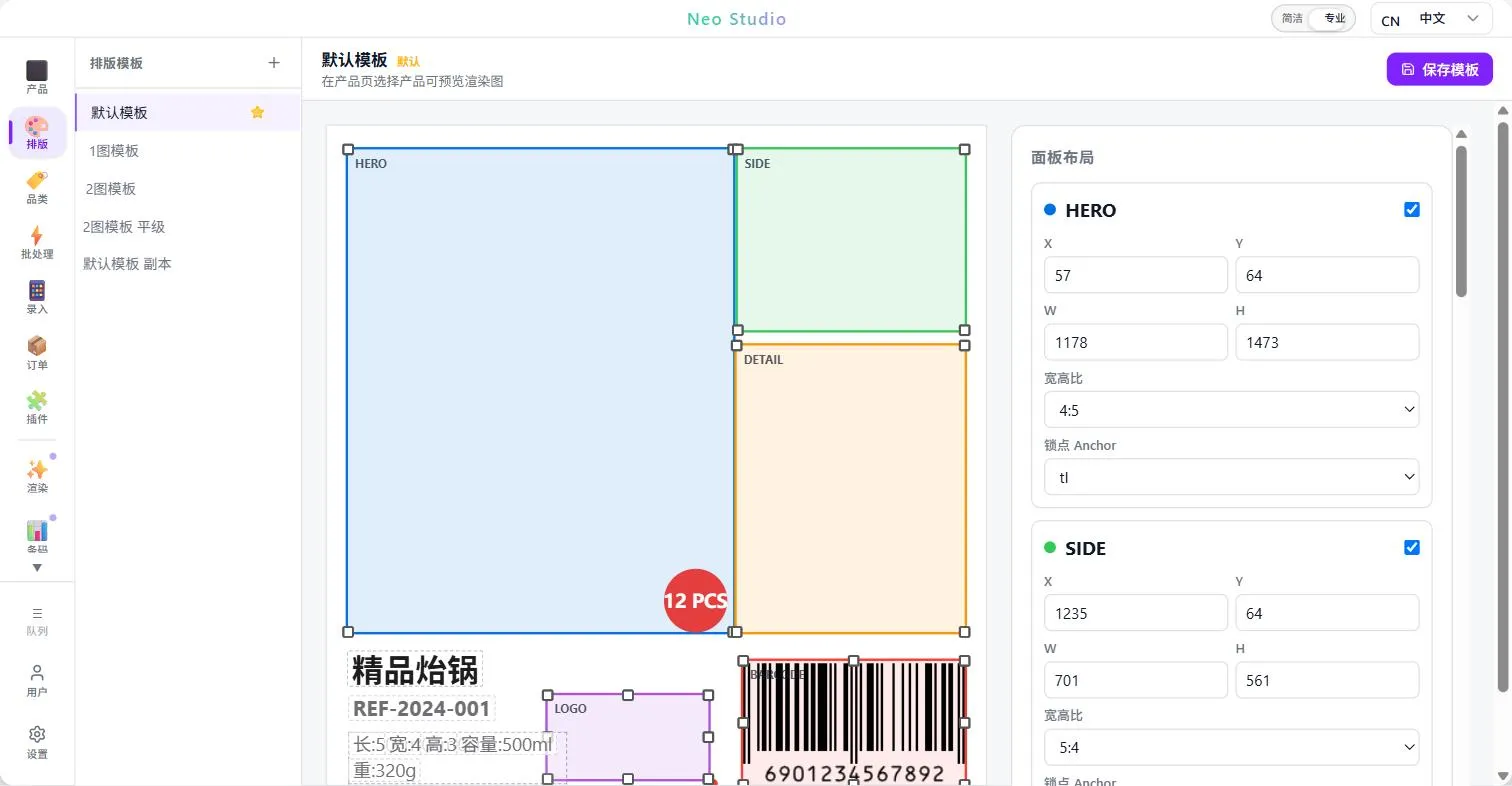1512x786 pixels.
Task: Click the 精品炖锅 title text on canvas
Action: tap(415, 671)
